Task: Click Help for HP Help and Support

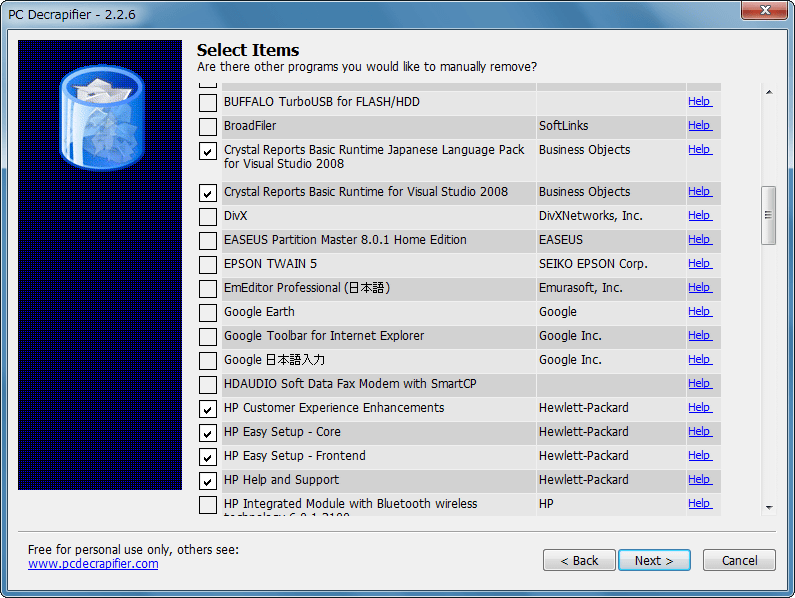Action: coord(700,480)
